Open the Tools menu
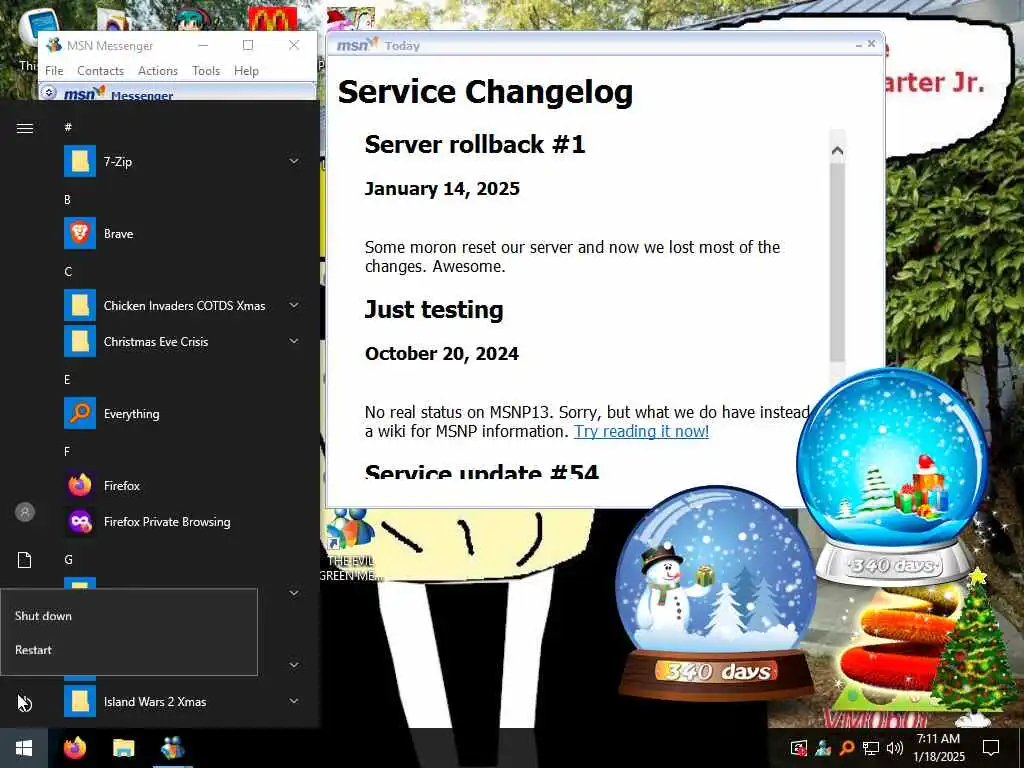1024x768 pixels. [206, 71]
